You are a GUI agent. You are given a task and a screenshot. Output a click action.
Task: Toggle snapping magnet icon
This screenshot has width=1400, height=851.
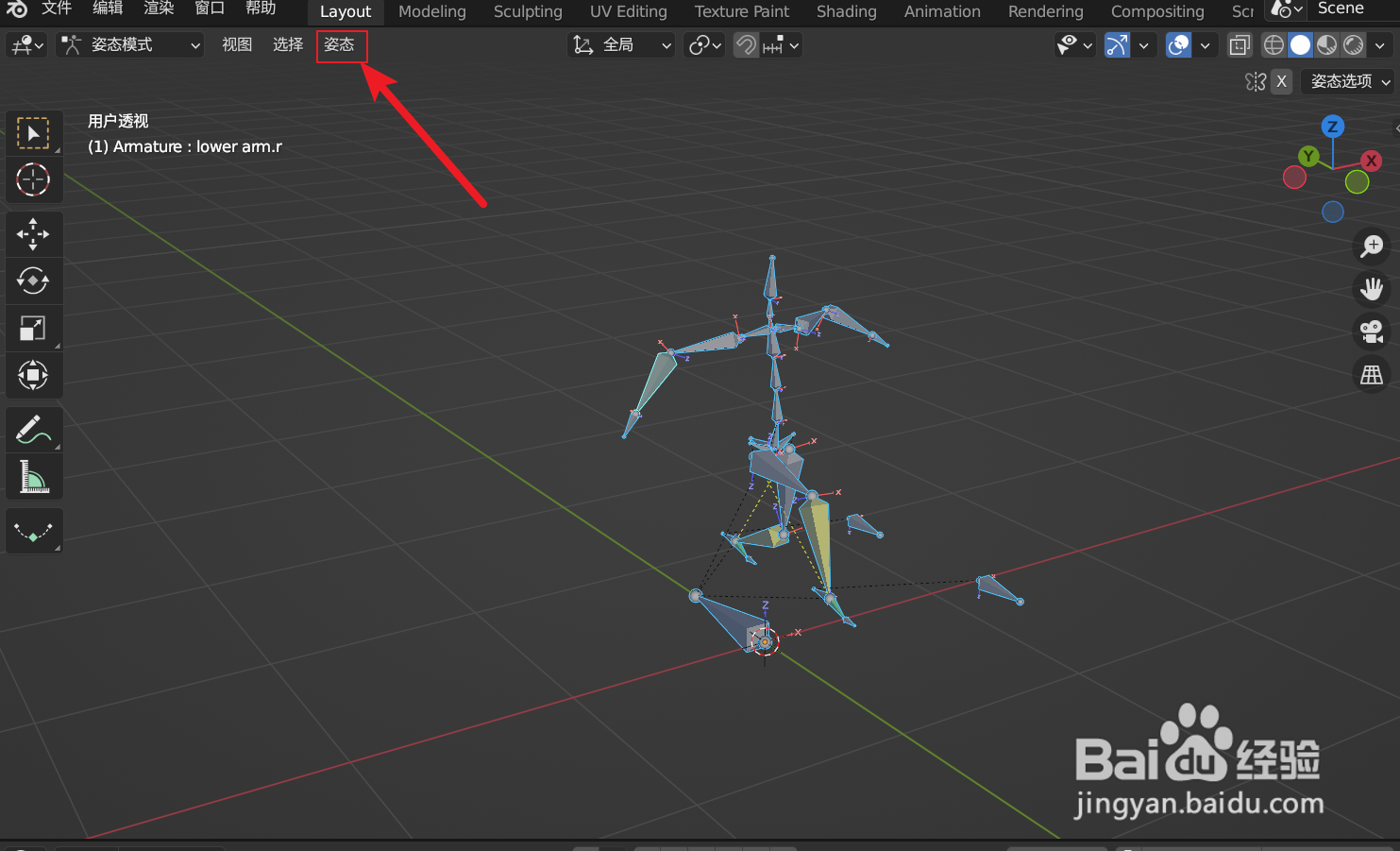click(x=746, y=44)
